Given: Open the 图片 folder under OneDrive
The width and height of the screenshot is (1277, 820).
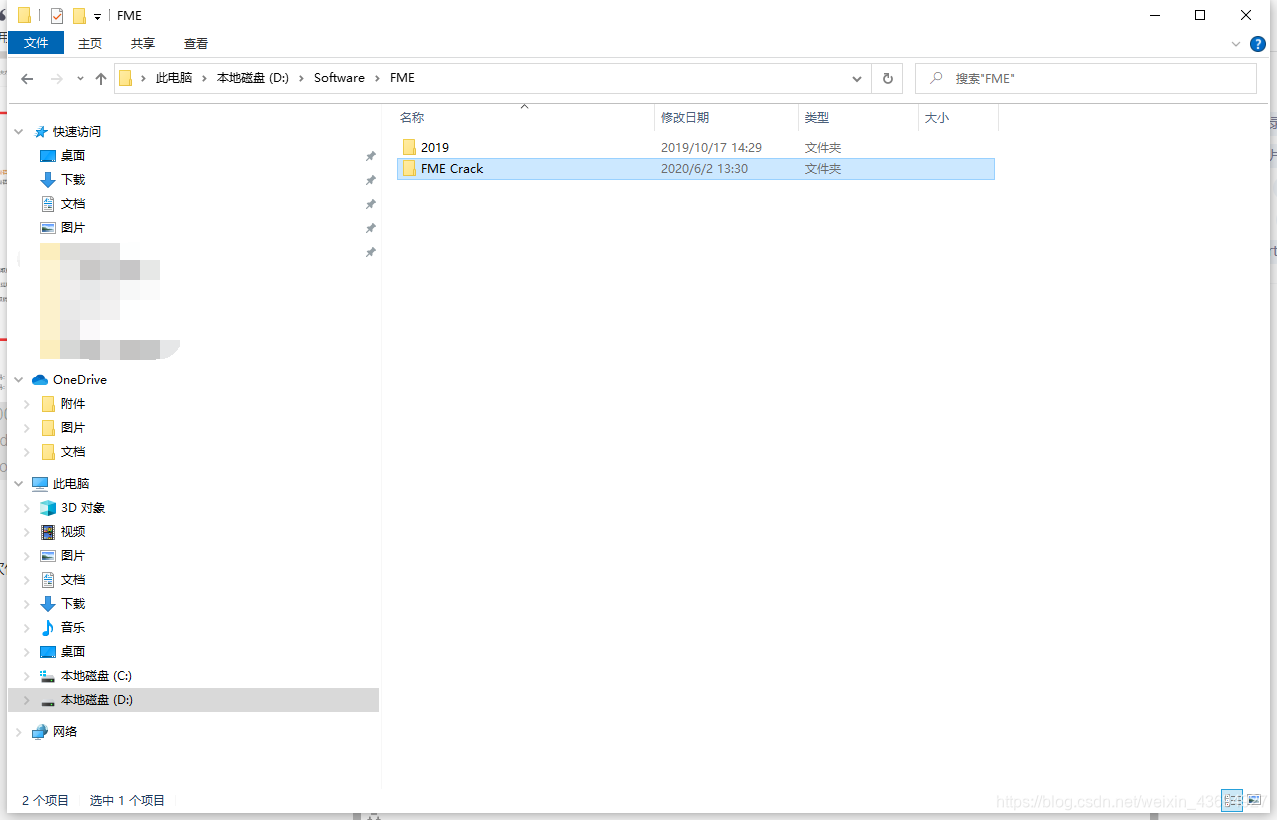Looking at the screenshot, I should (73, 428).
